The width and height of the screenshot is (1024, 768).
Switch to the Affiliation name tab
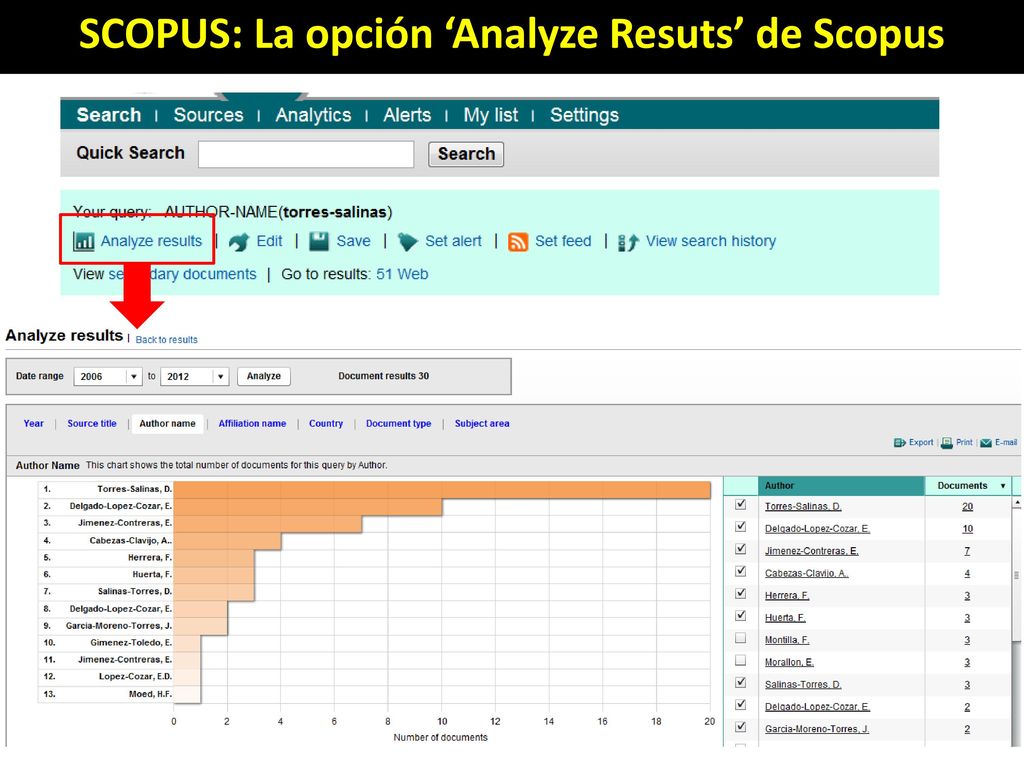(252, 423)
